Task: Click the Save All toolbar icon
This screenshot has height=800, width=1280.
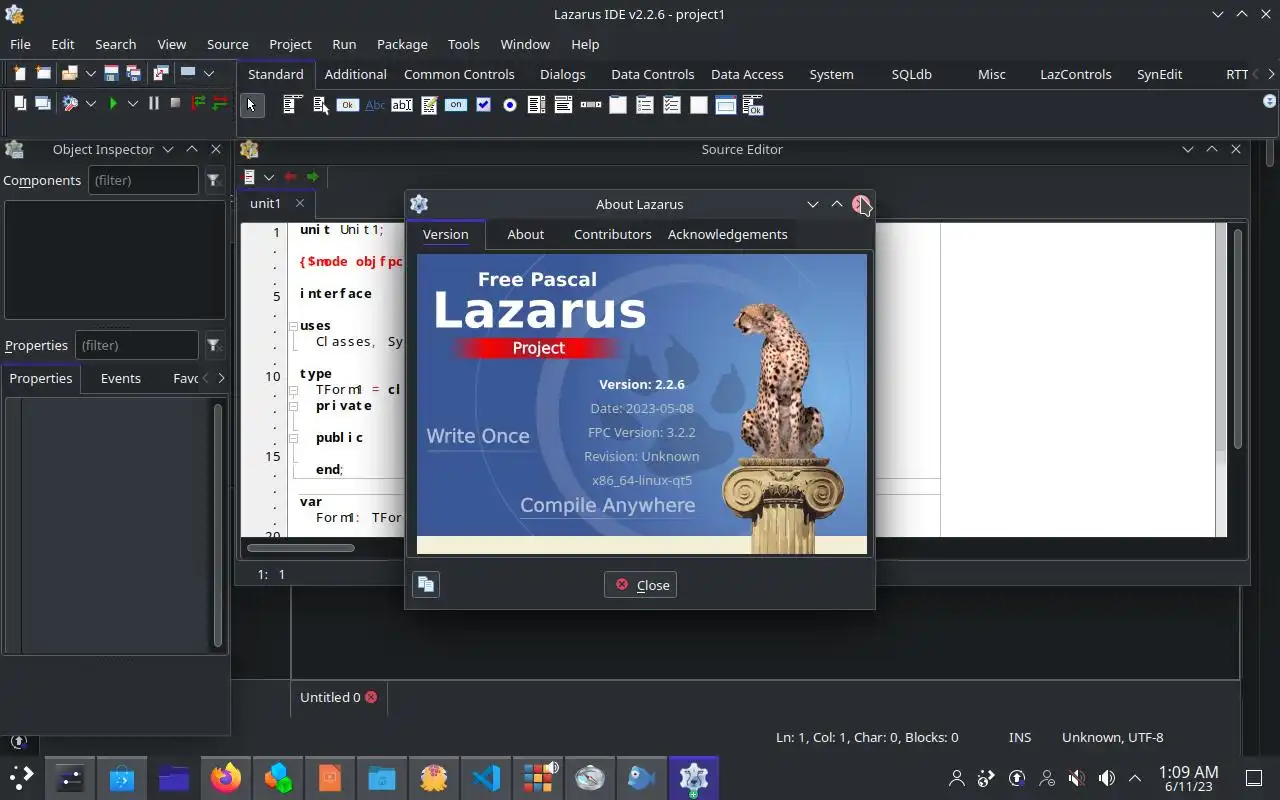Action: click(133, 73)
